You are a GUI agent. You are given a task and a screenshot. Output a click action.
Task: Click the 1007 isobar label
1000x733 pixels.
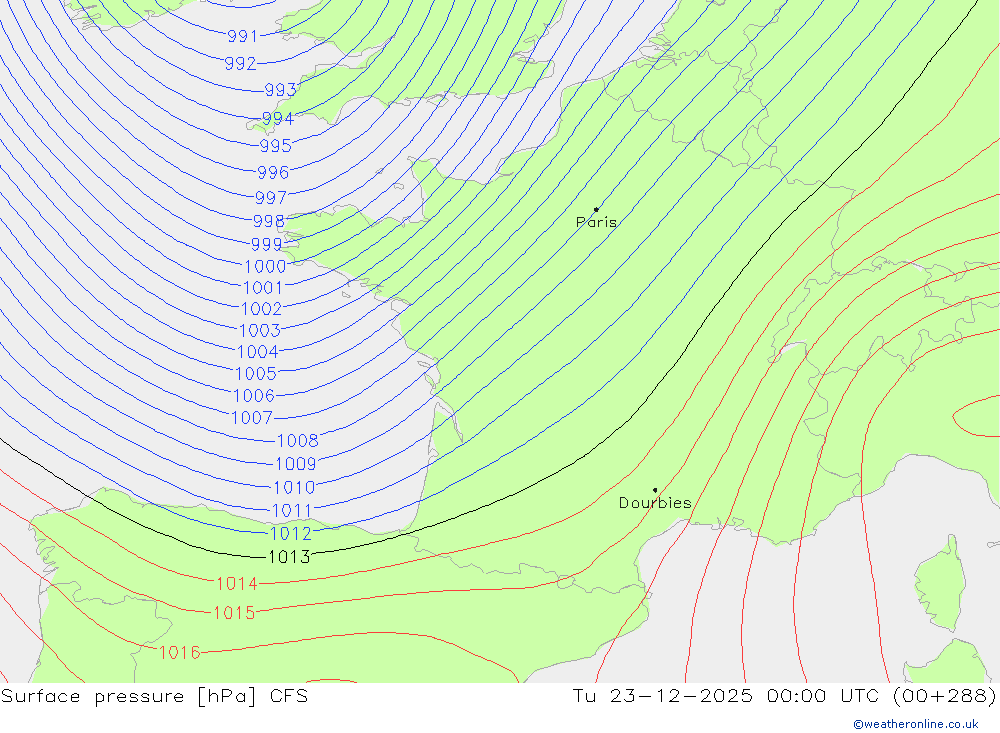click(x=252, y=418)
